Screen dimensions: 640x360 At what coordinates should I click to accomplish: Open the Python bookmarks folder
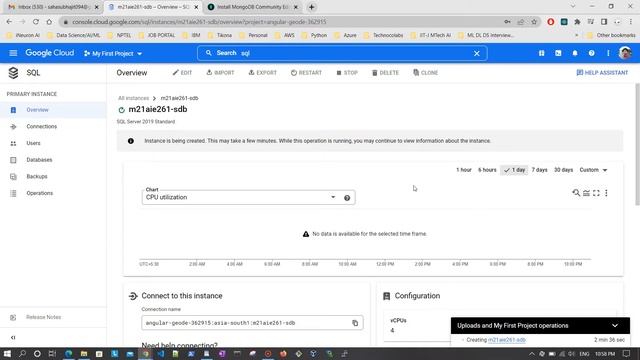pos(314,36)
